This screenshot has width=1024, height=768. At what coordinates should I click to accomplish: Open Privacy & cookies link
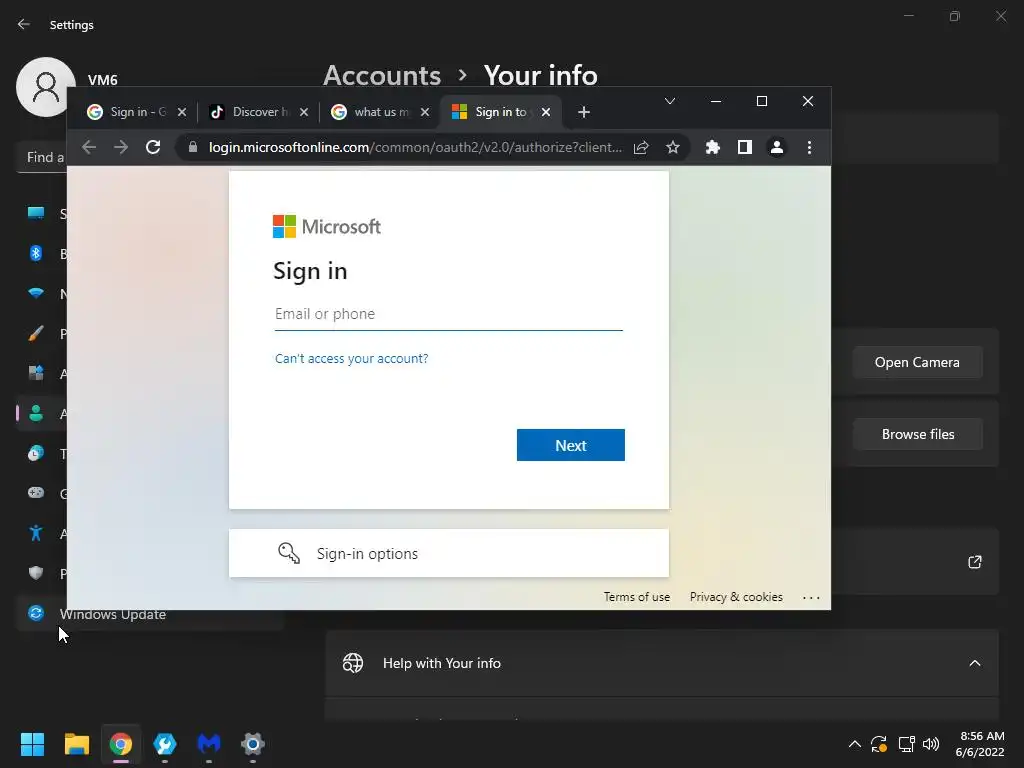click(x=736, y=597)
